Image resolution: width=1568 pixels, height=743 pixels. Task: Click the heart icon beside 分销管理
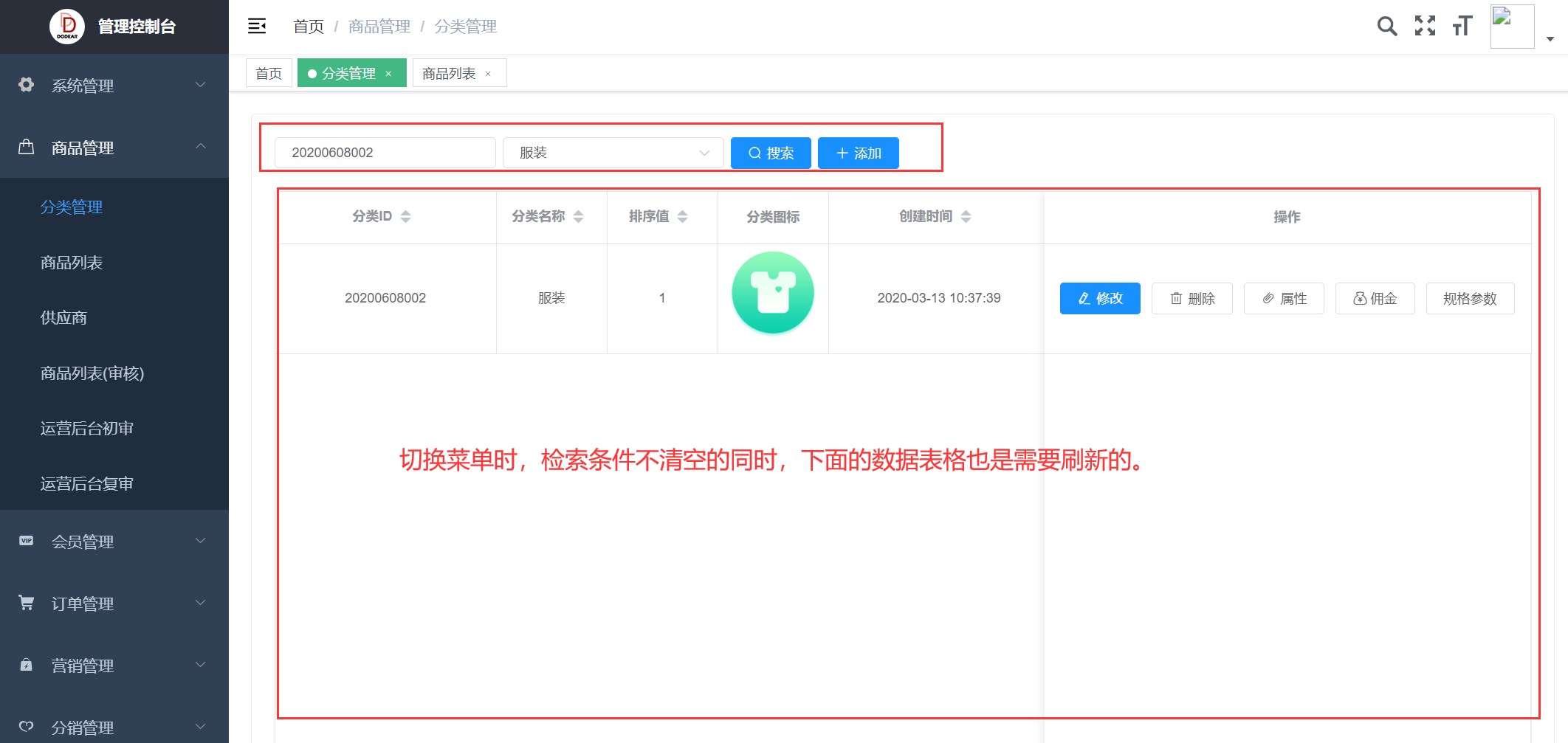click(26, 727)
